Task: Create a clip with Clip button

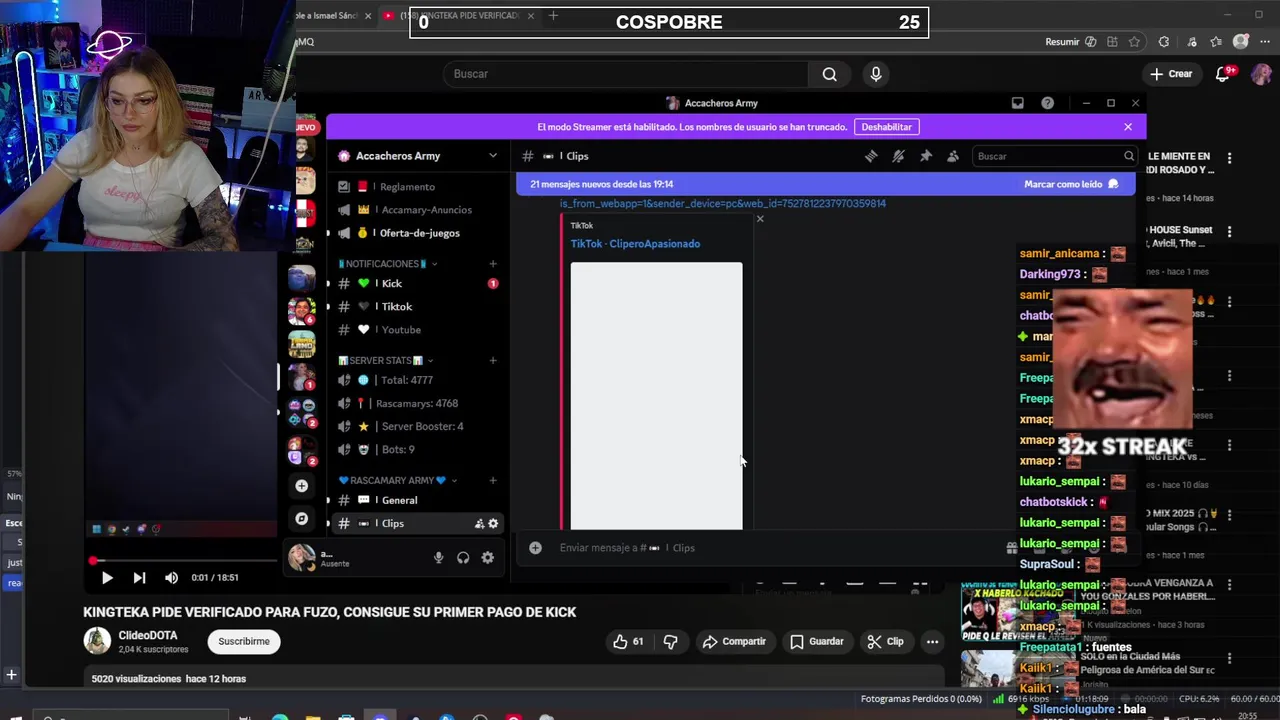Action: coord(885,642)
